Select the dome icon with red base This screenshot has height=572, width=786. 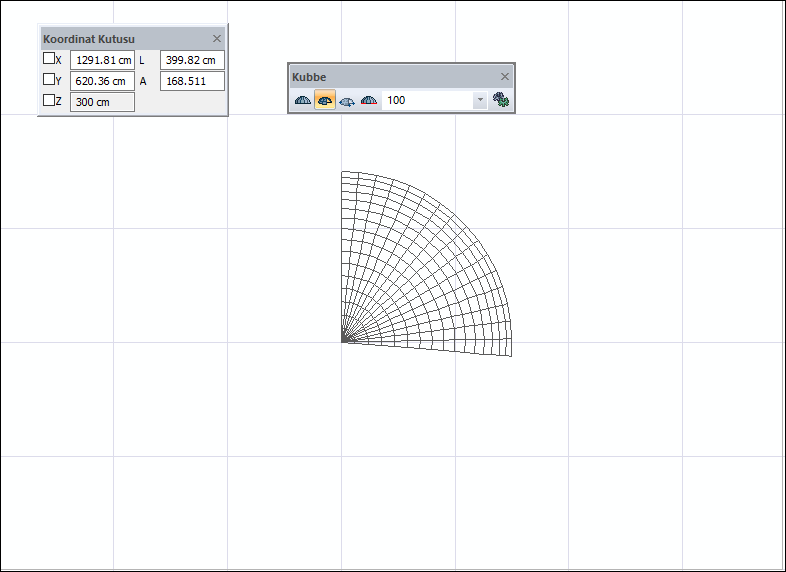pyautogui.click(x=369, y=100)
